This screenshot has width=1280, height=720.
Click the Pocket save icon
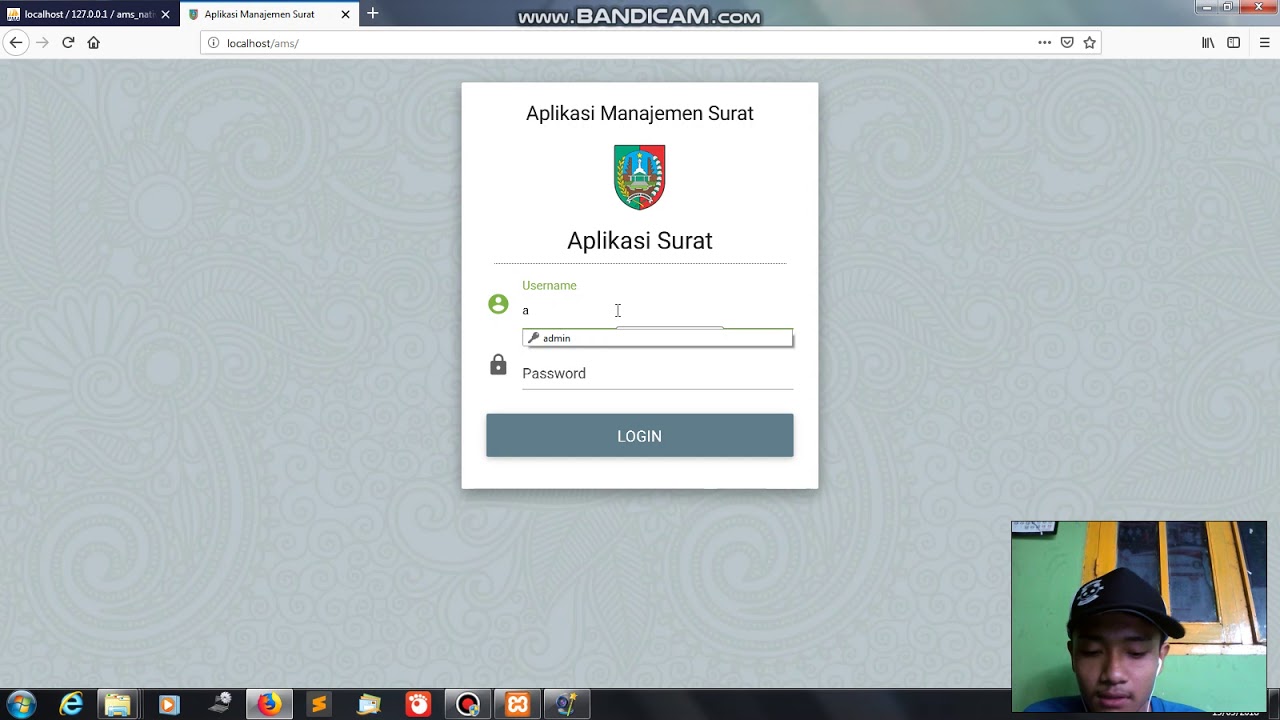click(x=1067, y=43)
